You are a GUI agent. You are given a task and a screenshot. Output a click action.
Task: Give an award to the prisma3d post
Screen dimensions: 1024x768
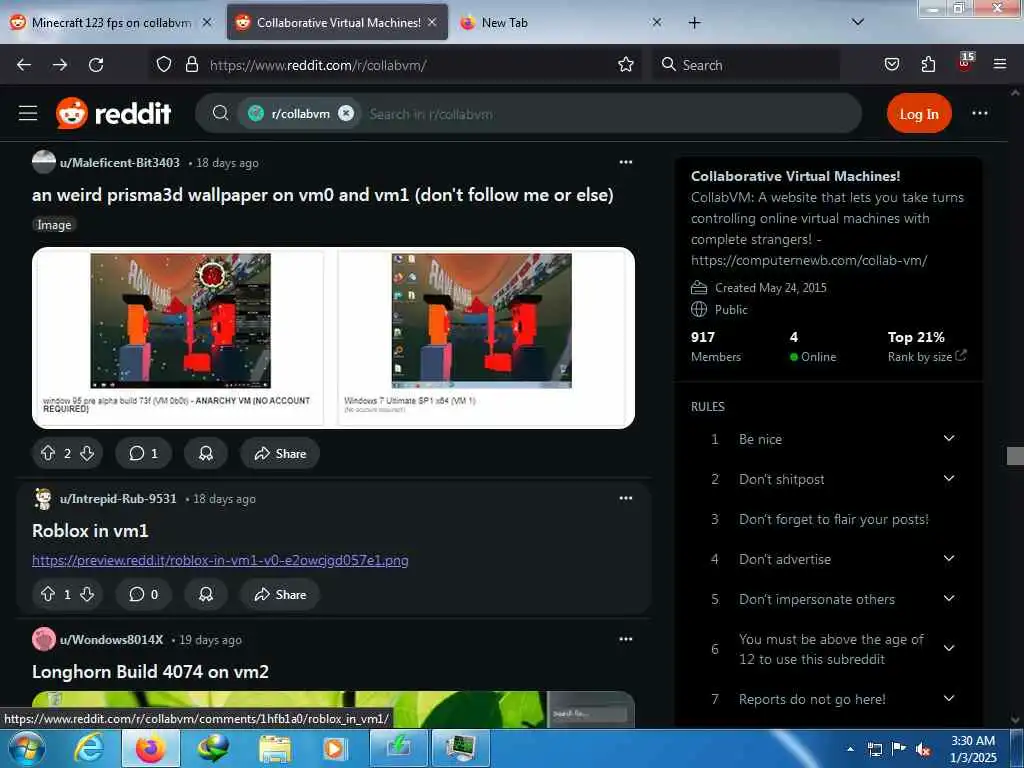[x=206, y=453]
